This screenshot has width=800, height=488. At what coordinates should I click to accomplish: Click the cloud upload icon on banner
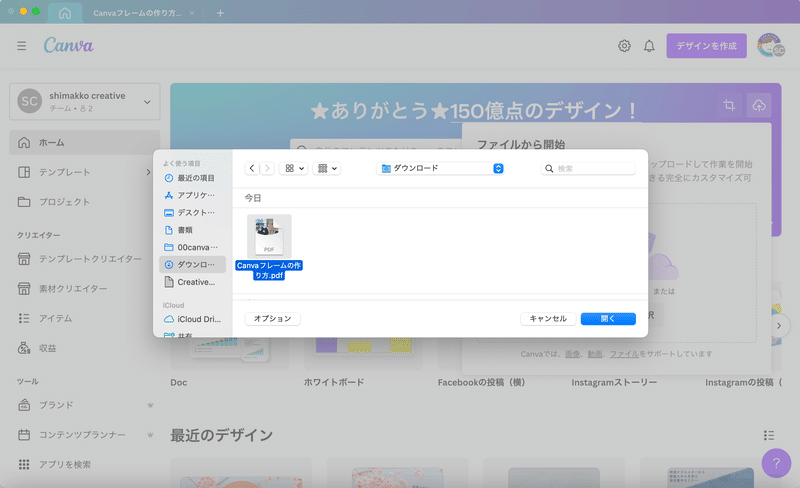[759, 105]
